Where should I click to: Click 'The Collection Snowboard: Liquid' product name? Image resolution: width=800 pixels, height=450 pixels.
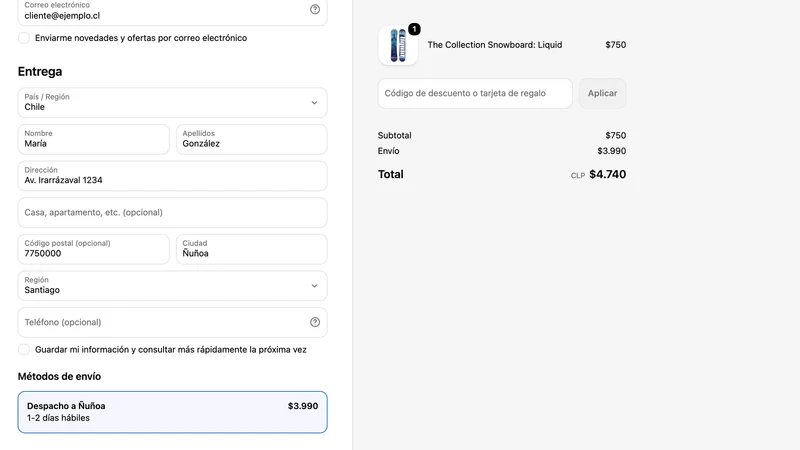[x=494, y=45]
